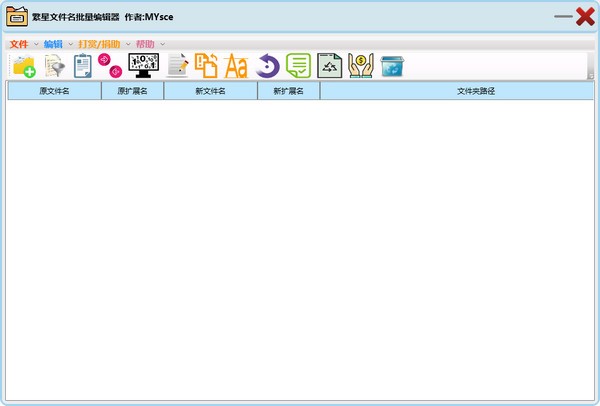Click the 新扩展名 column header
This screenshot has height=406, width=600.
[289, 91]
